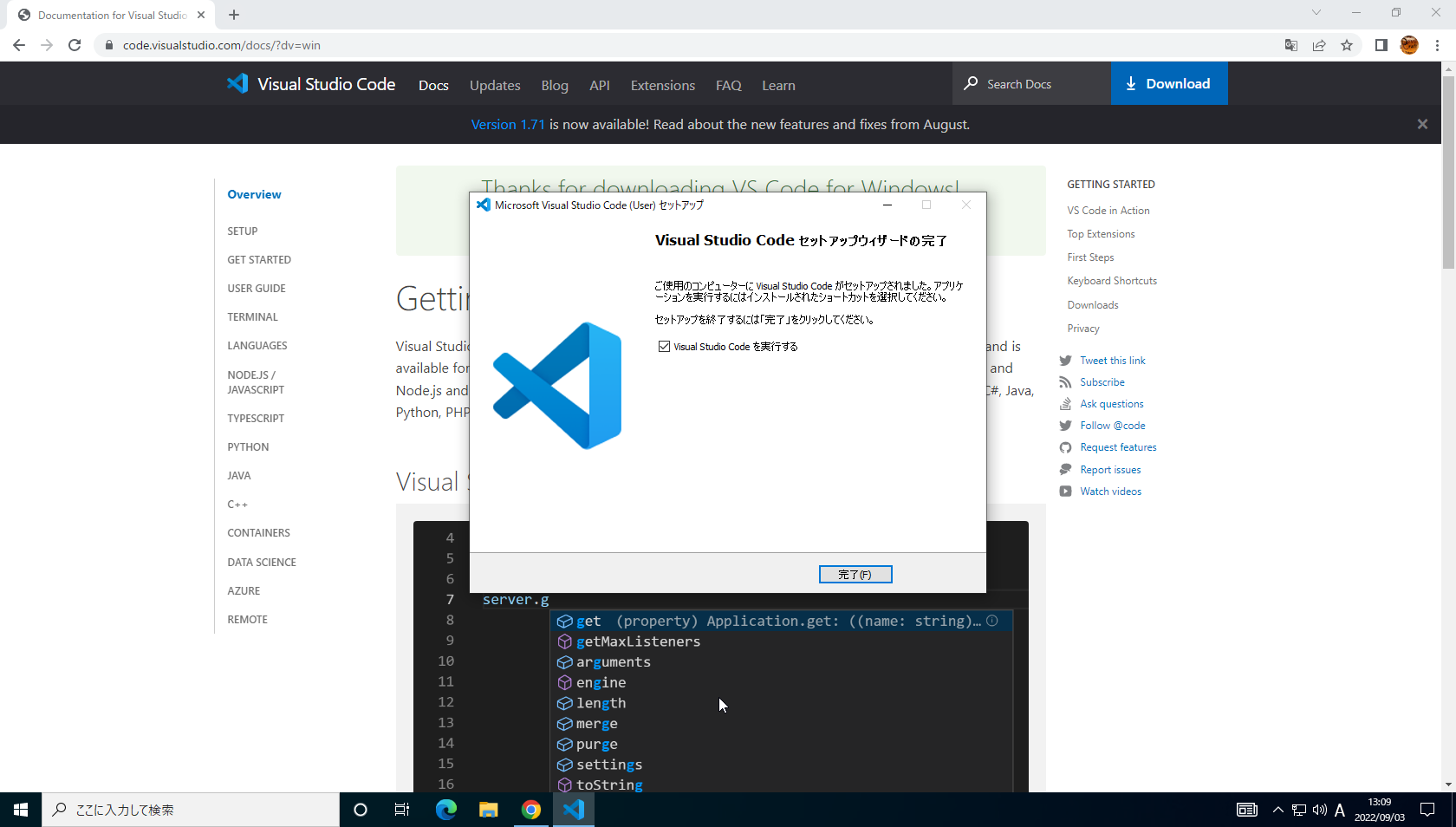1456x827 pixels.
Task: Click the 完了(F) finish button
Action: pyautogui.click(x=855, y=574)
